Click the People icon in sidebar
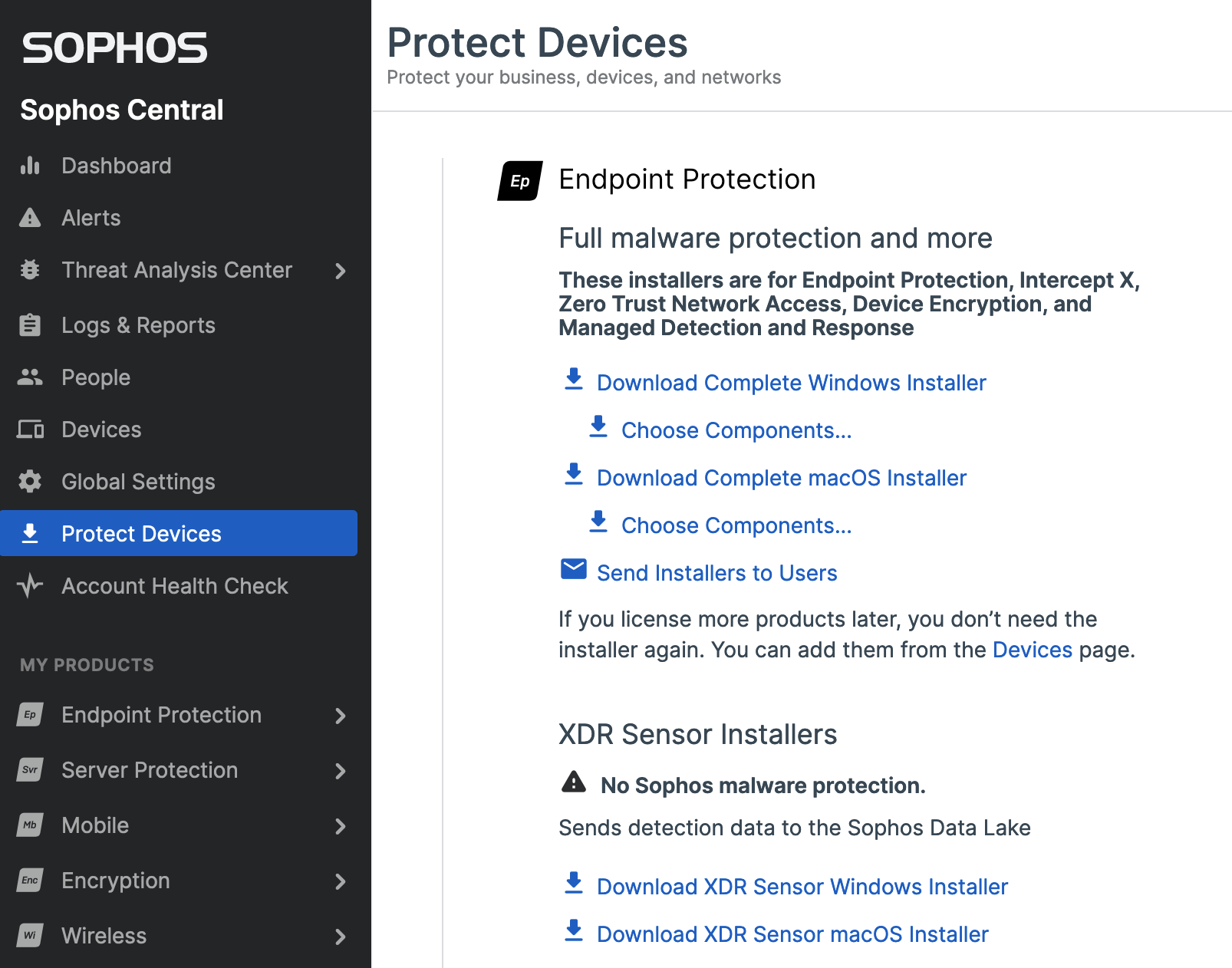 coord(30,377)
